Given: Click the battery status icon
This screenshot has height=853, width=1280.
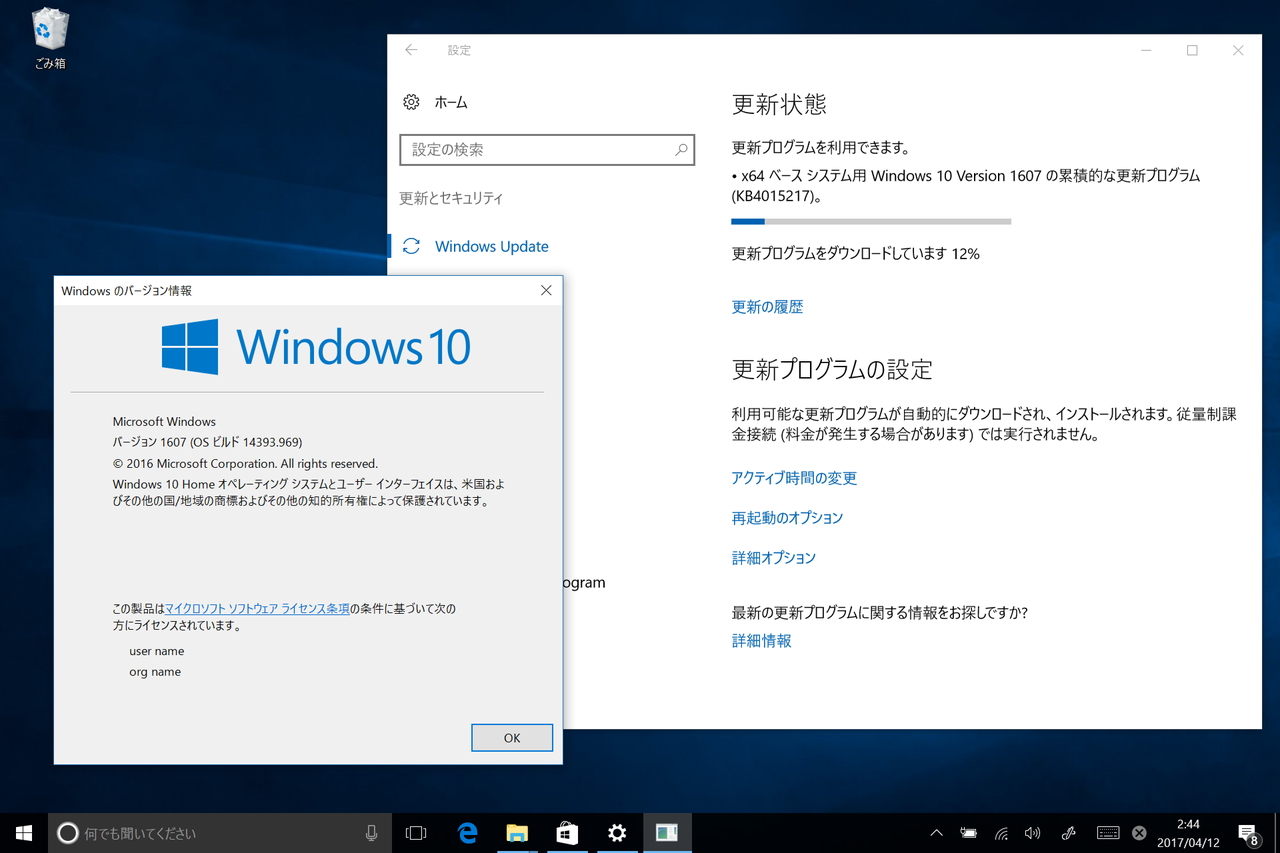Looking at the screenshot, I should tap(969, 832).
